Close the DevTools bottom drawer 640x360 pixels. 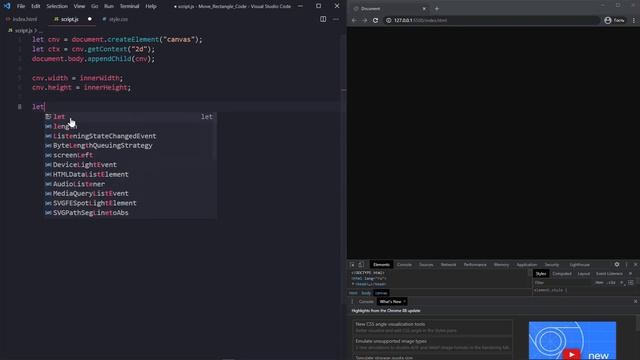(x=636, y=302)
